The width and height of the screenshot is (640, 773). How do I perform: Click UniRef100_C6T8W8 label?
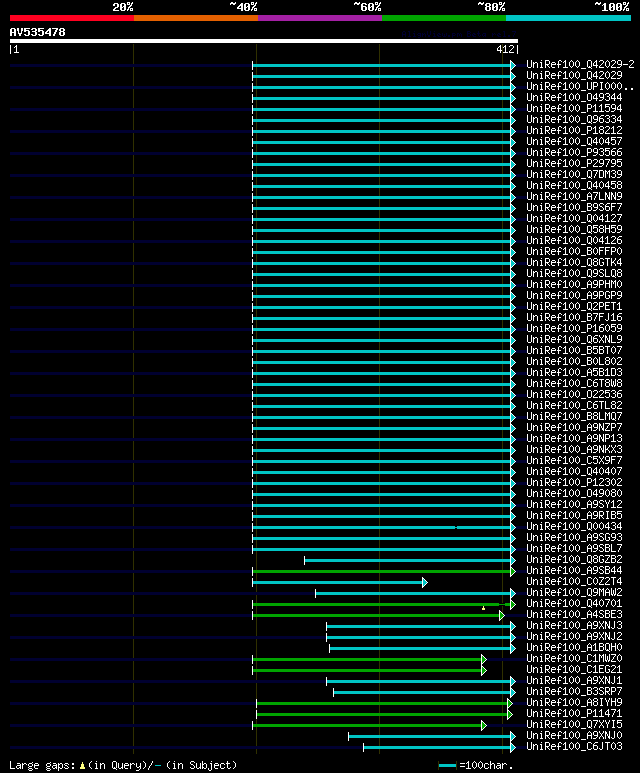574,384
